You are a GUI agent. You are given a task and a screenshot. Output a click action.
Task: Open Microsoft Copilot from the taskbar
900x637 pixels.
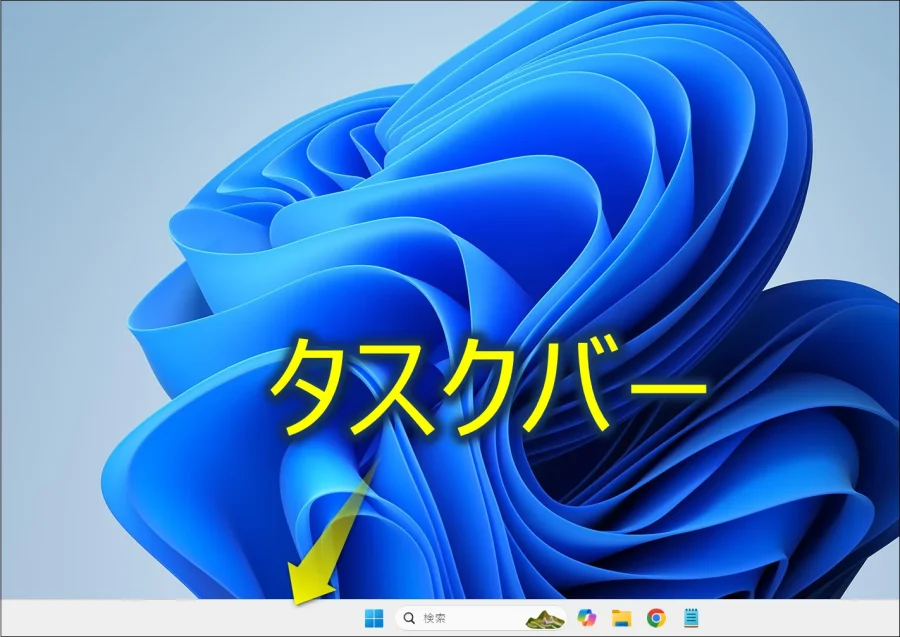(x=587, y=618)
